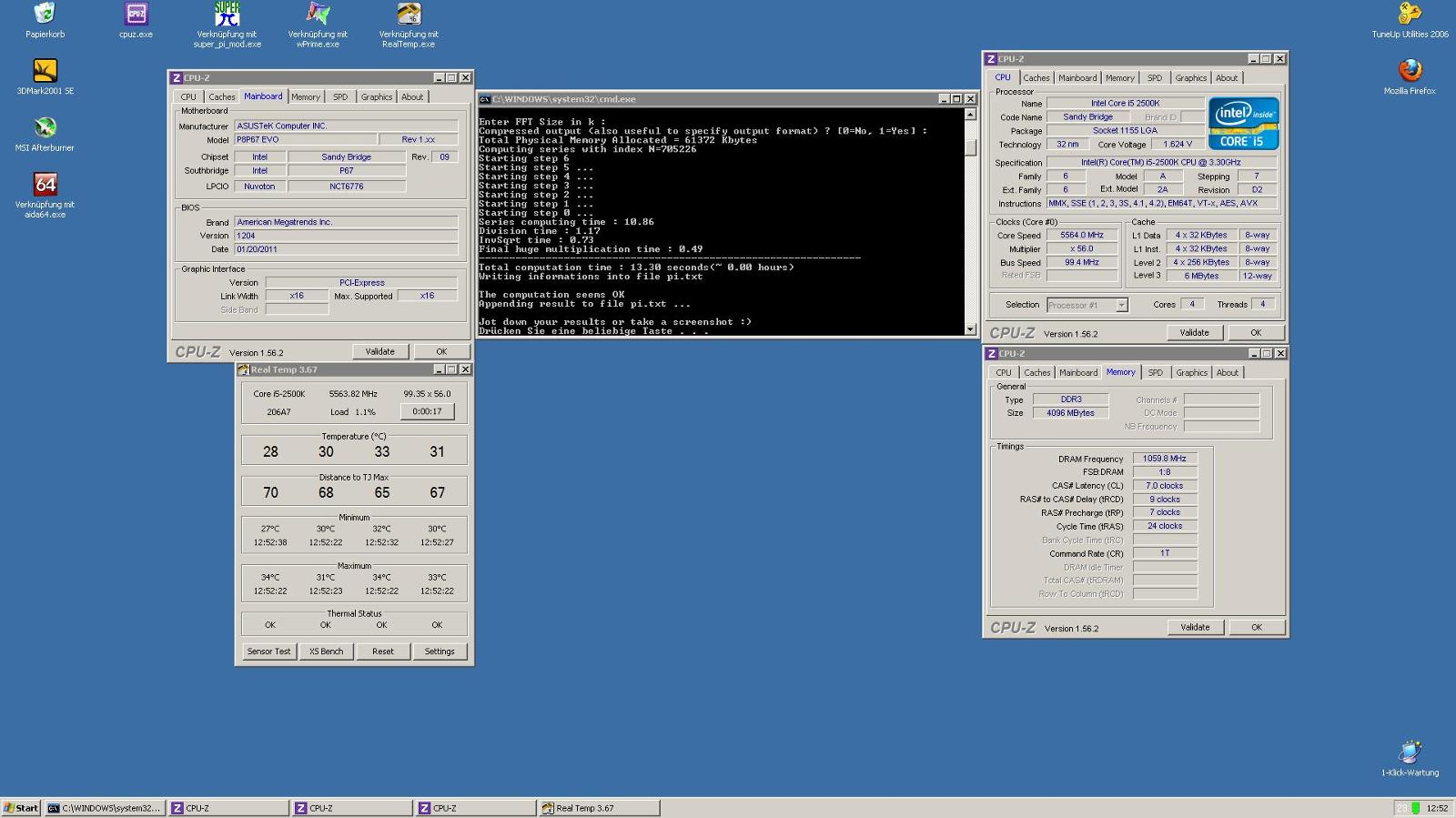
Task: Reset Real Temp min/max values
Action: point(383,651)
